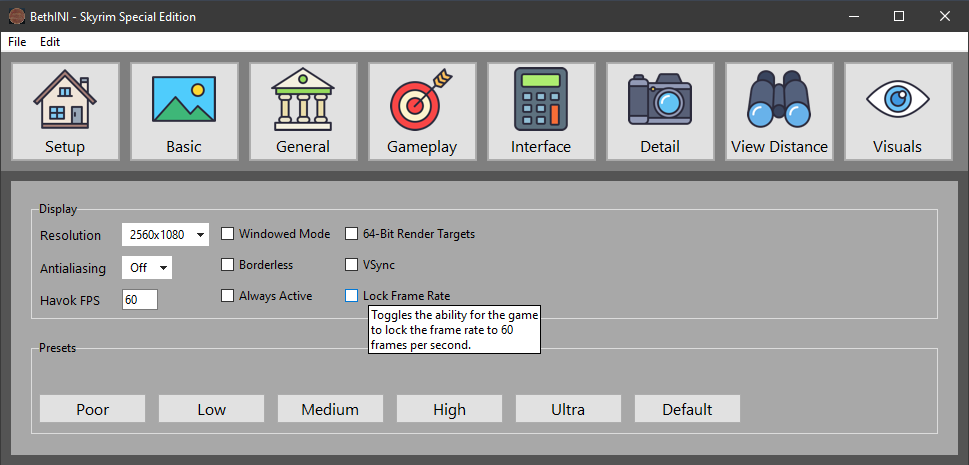Screen dimensions: 969x465
Task: Click the BethINI app icon in title bar
Action: (x=17, y=17)
